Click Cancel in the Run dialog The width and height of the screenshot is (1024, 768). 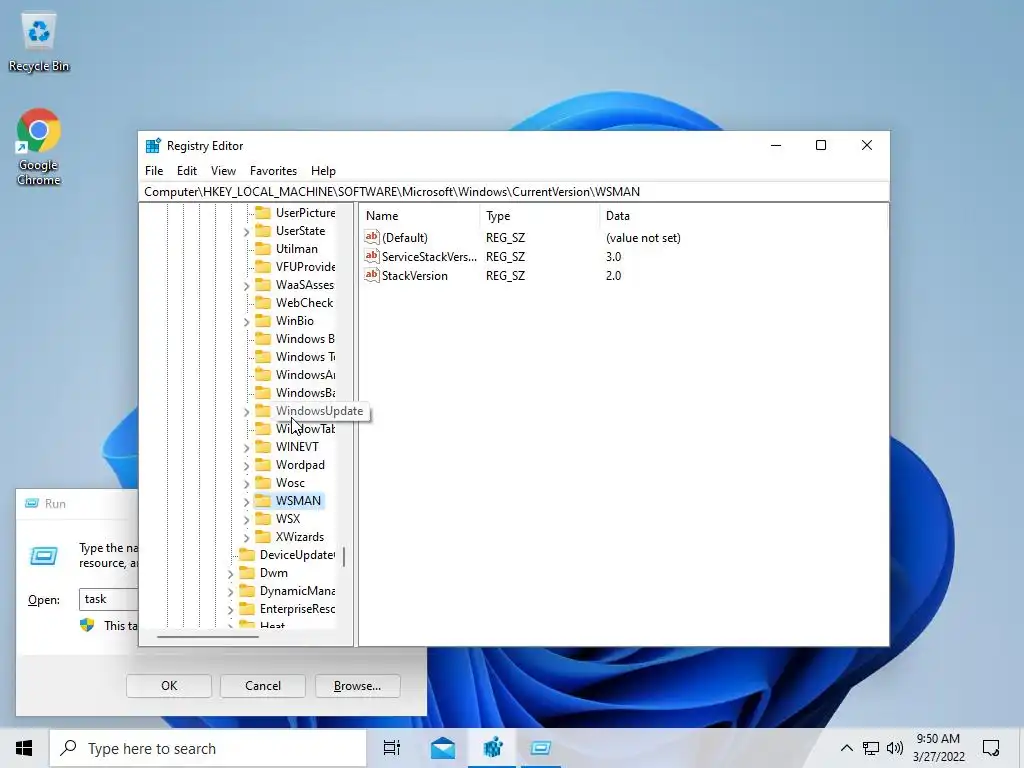[263, 686]
